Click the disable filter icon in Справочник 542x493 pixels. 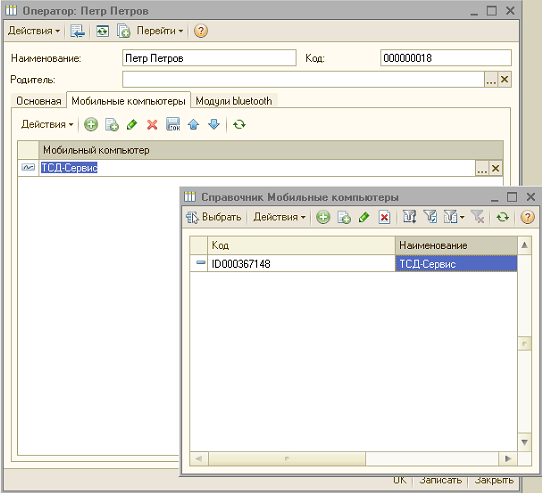(x=478, y=217)
